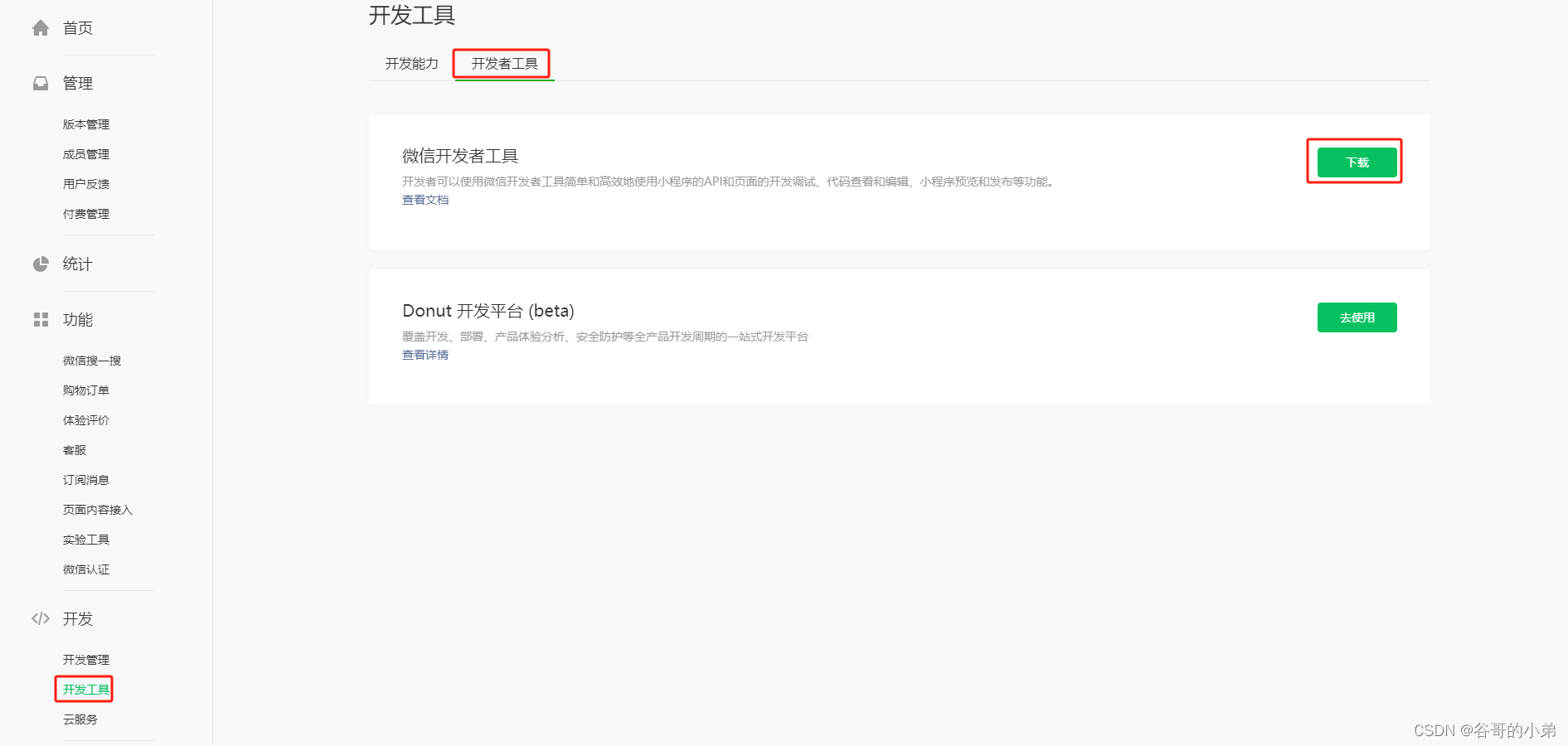The width and height of the screenshot is (1568, 746).
Task: Click the inbox icon beside 管理
Action: point(41,84)
